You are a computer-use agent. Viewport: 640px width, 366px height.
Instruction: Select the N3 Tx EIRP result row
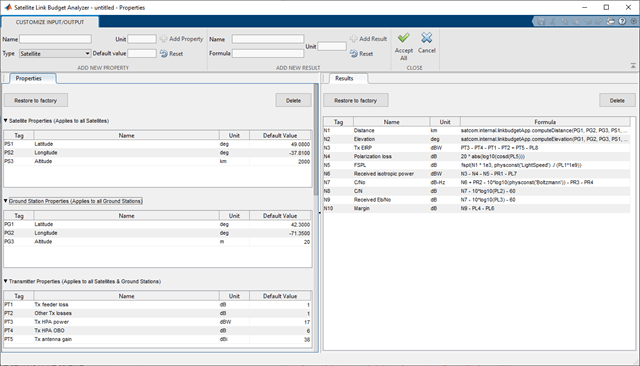coord(476,148)
